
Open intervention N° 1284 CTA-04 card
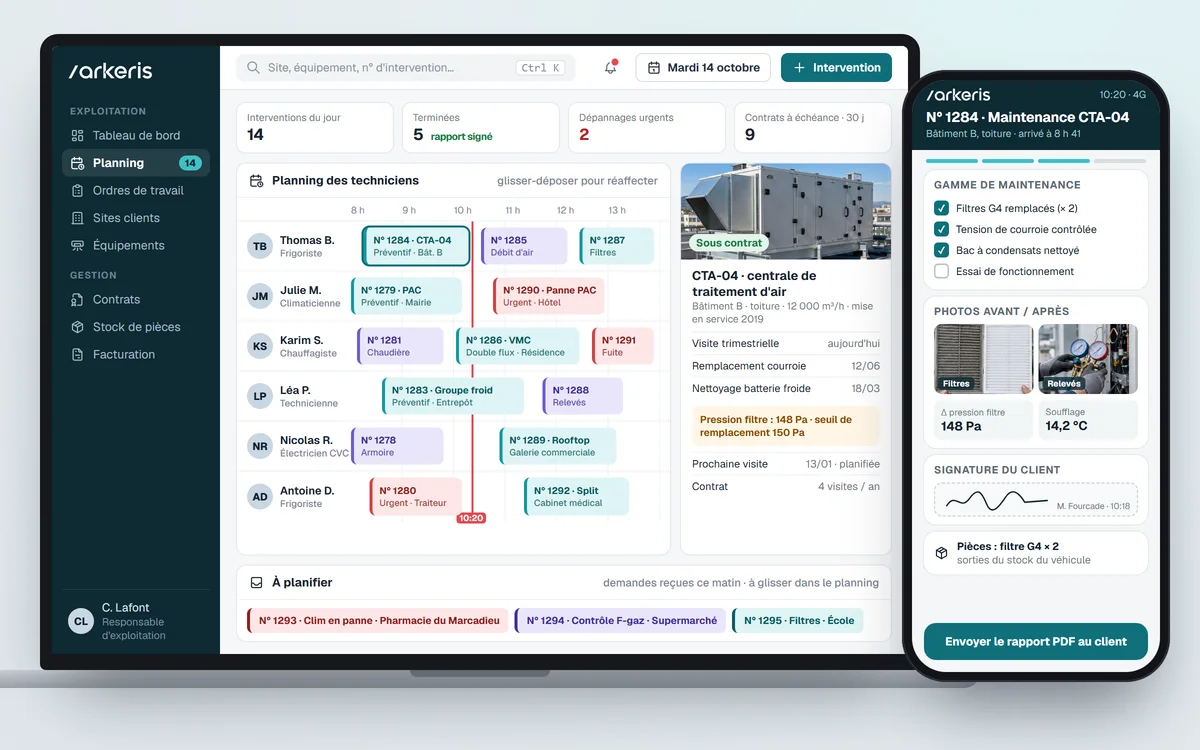416,246
